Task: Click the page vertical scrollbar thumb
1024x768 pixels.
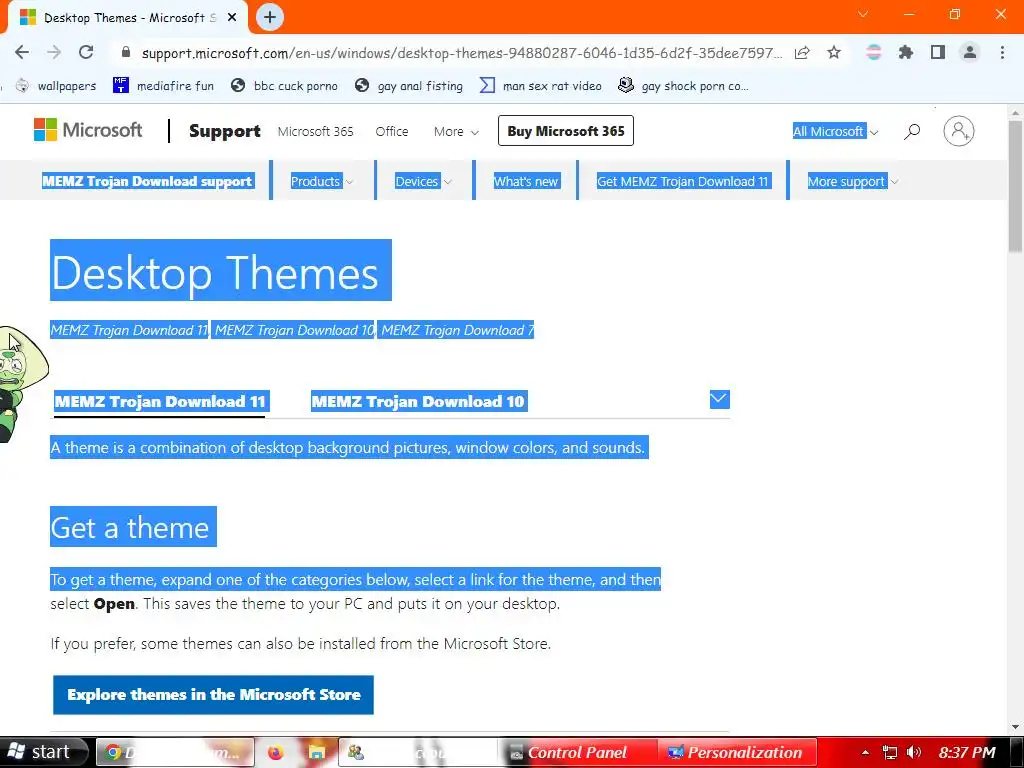Action: [x=1015, y=186]
